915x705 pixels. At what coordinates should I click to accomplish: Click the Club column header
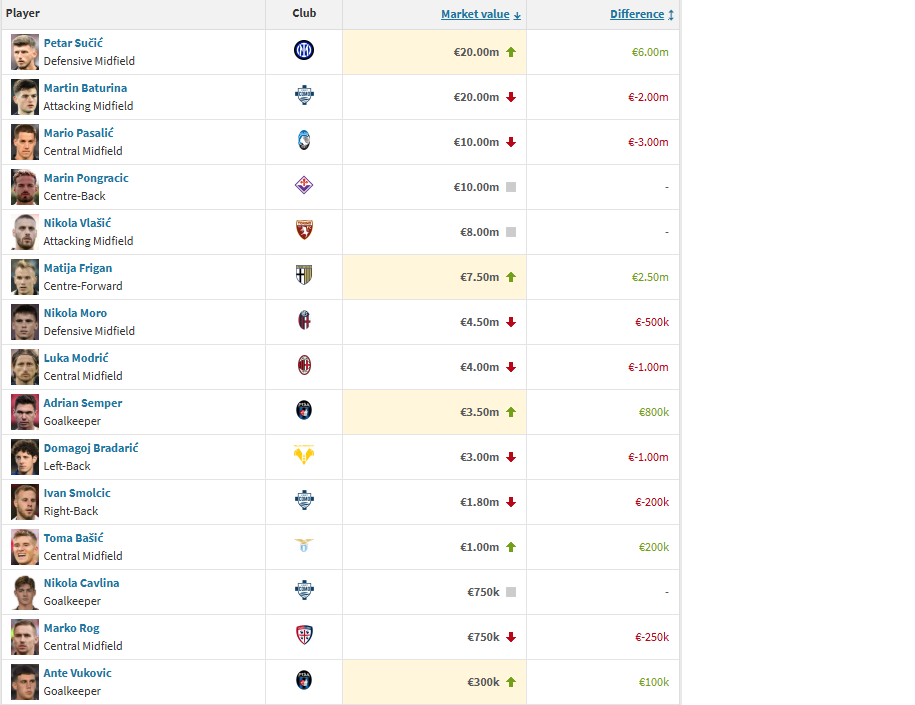pyautogui.click(x=304, y=14)
